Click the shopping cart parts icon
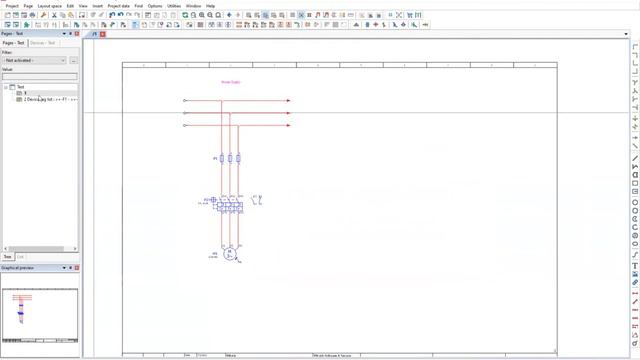640x360 pixels. click(409, 15)
